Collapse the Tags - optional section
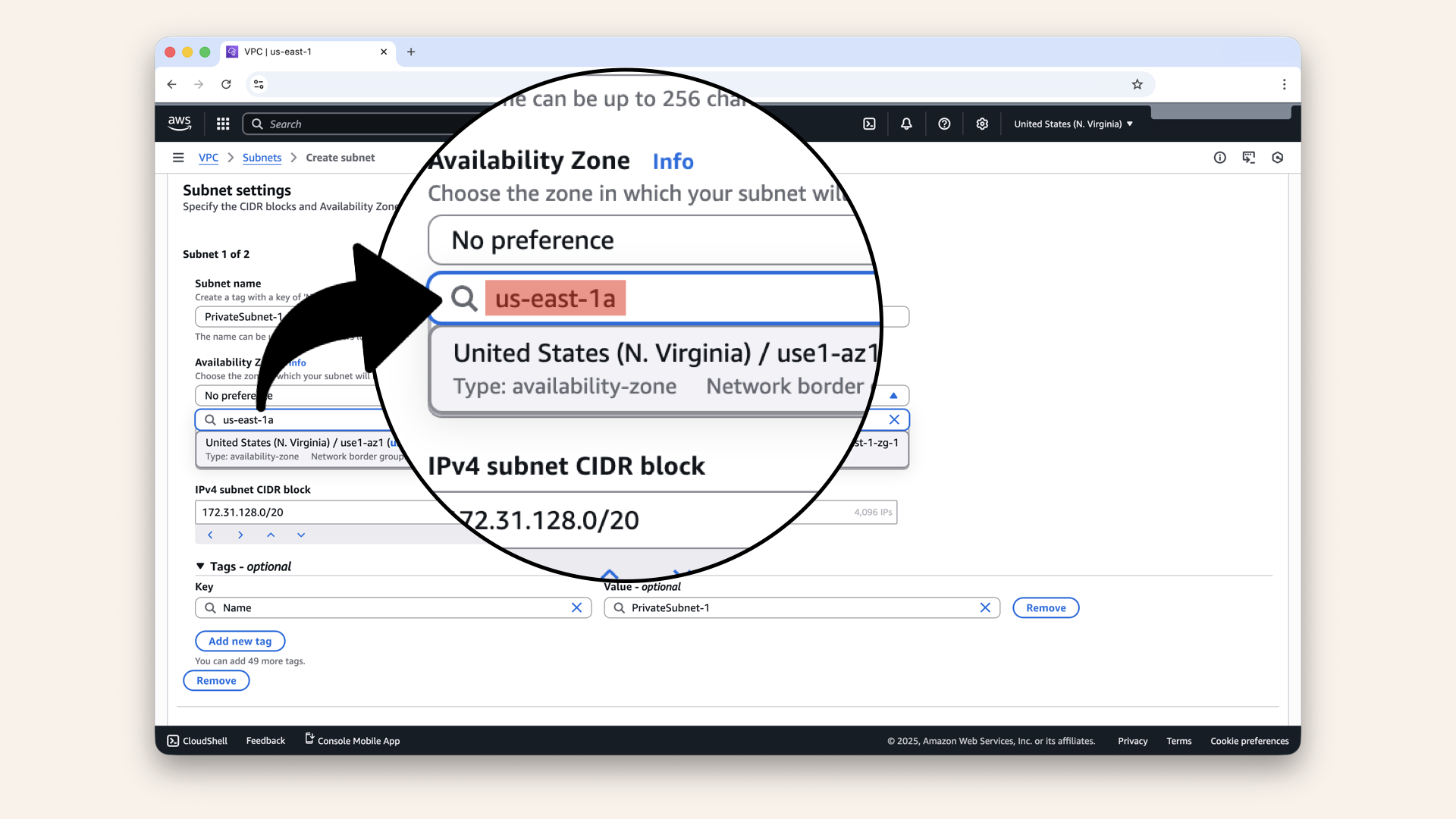1456x819 pixels. (x=199, y=566)
